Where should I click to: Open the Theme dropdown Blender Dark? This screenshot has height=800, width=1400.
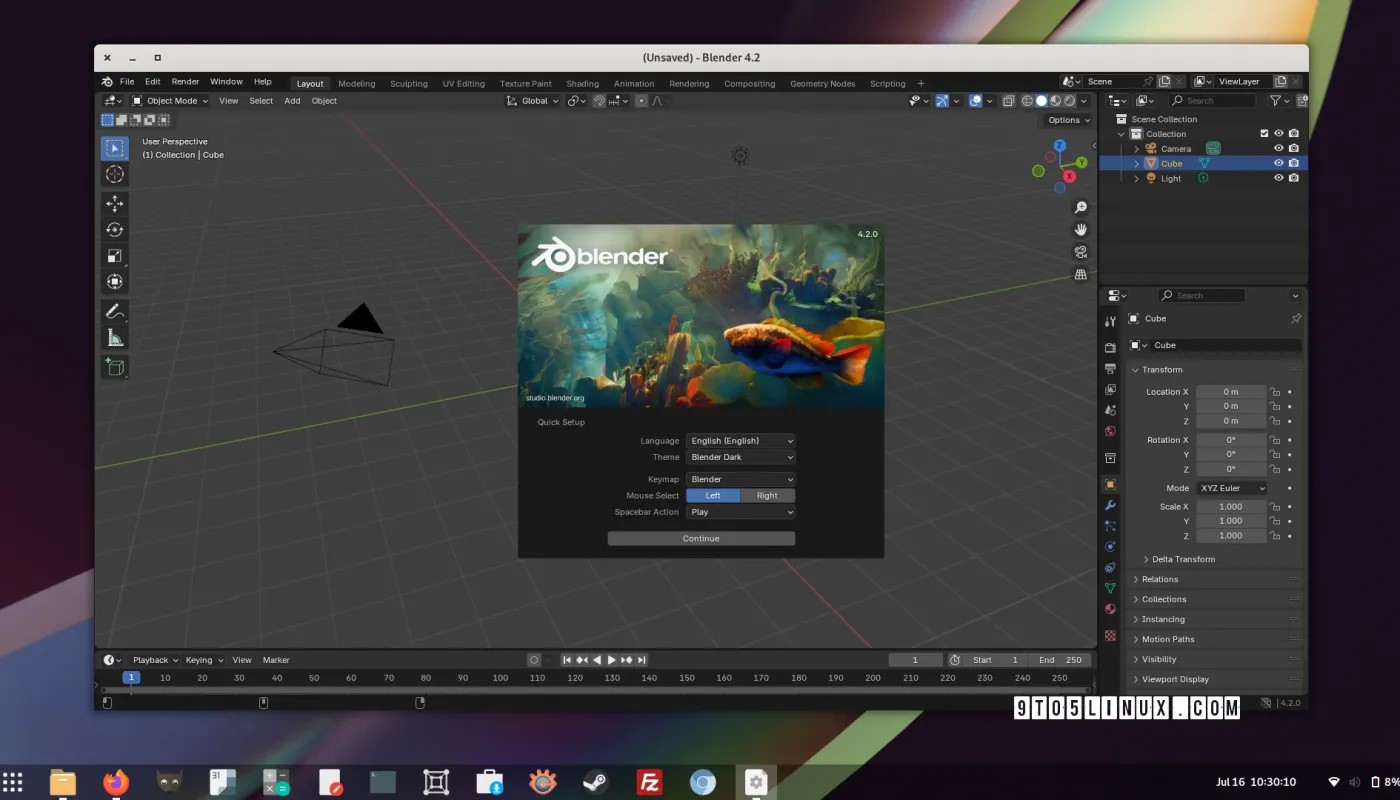click(741, 457)
